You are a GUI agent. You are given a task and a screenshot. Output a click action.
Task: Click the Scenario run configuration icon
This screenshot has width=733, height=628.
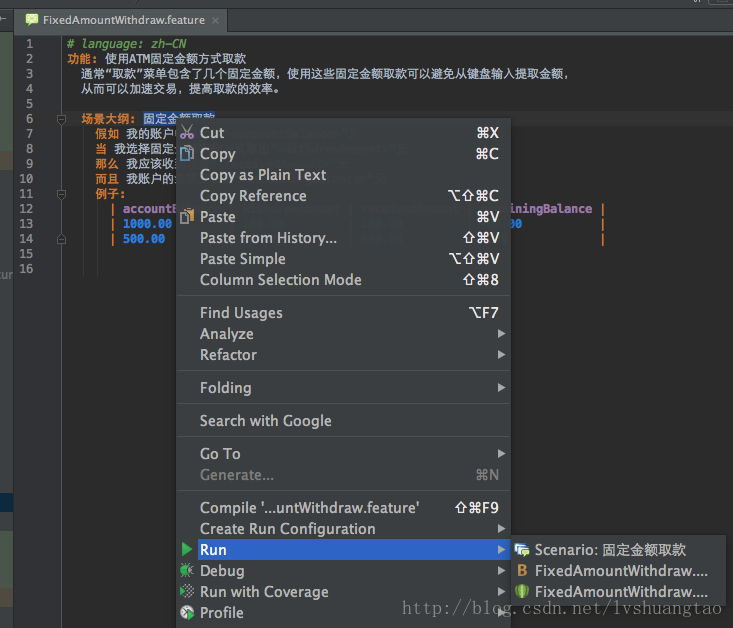pos(522,550)
